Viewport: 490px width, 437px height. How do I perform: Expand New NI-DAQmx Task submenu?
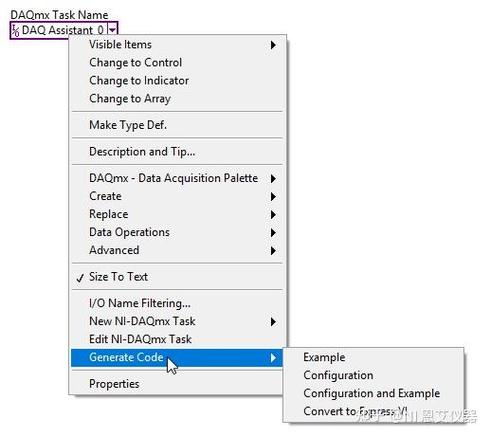[x=177, y=321]
